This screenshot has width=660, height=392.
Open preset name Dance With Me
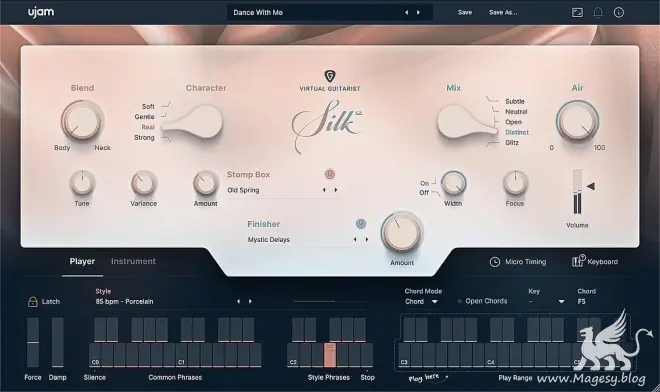coord(258,13)
